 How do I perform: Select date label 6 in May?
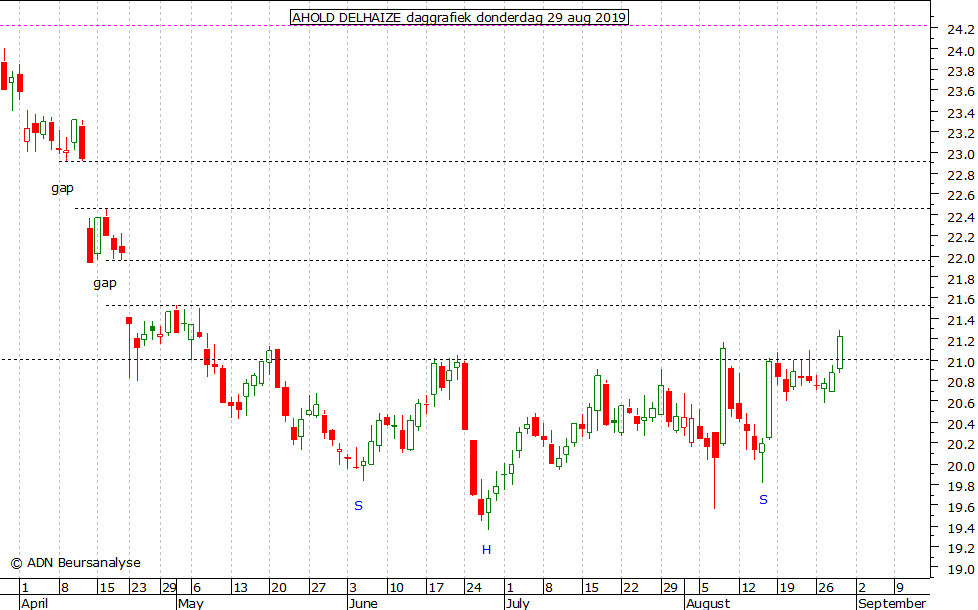tap(197, 588)
